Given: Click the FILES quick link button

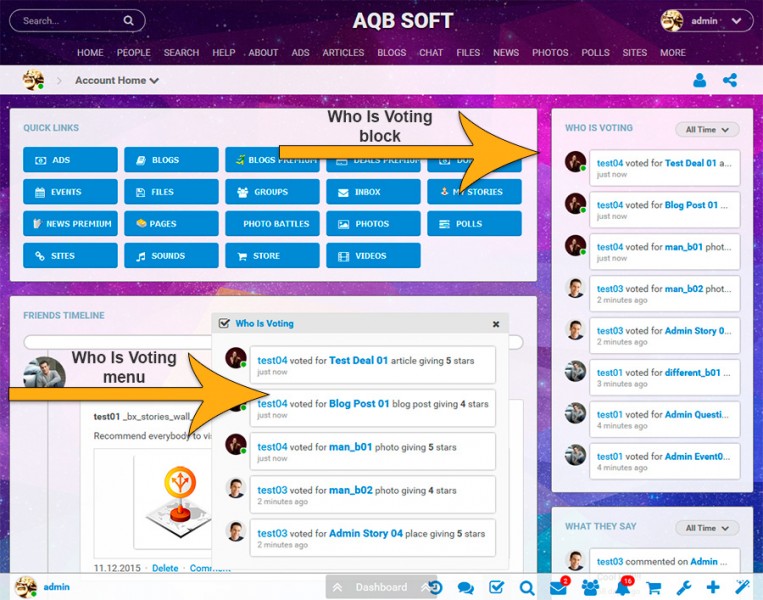Looking at the screenshot, I should 171,192.
